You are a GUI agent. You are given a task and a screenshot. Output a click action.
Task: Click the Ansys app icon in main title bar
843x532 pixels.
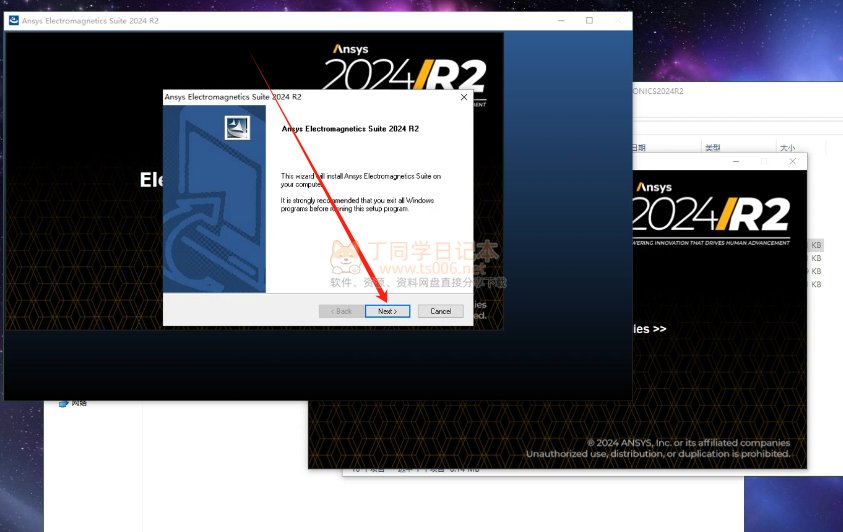point(13,20)
